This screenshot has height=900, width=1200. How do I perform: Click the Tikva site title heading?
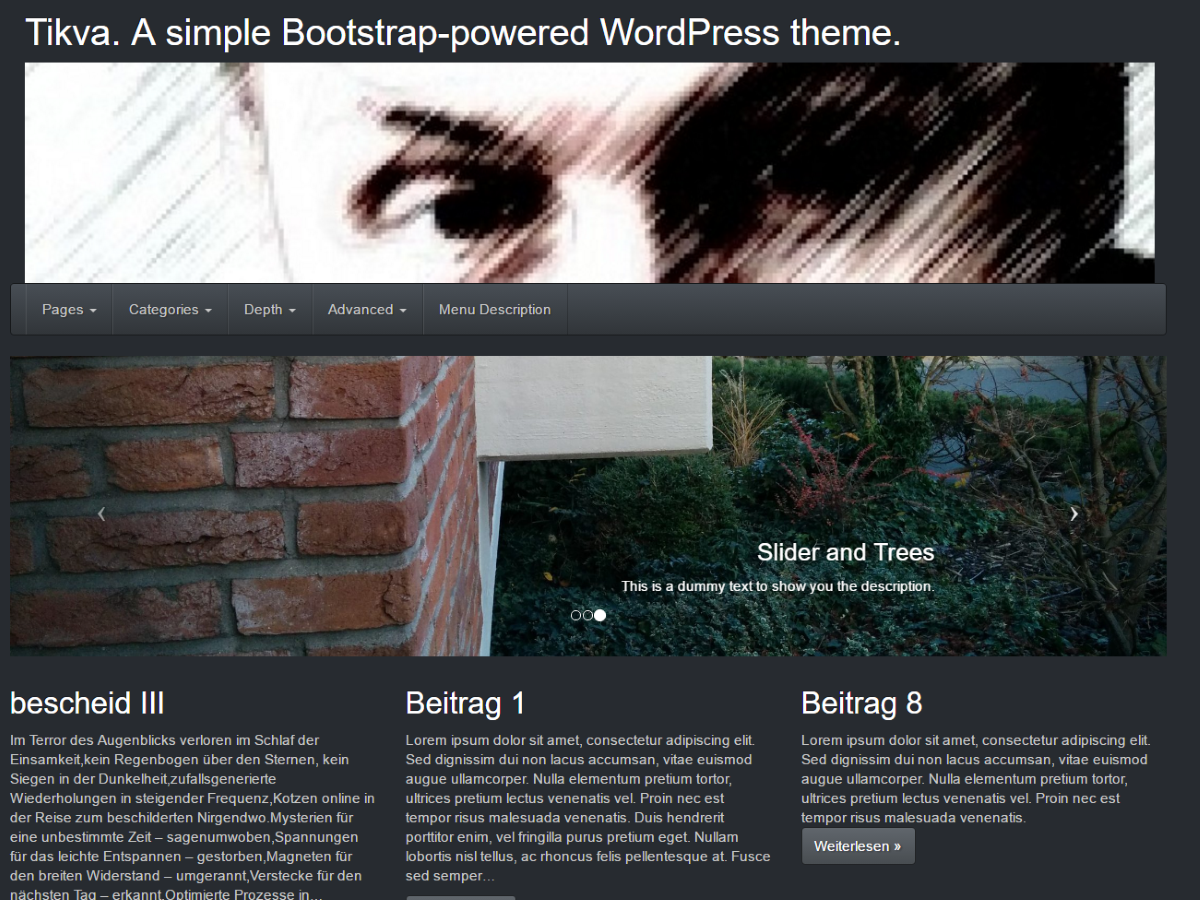pos(464,32)
